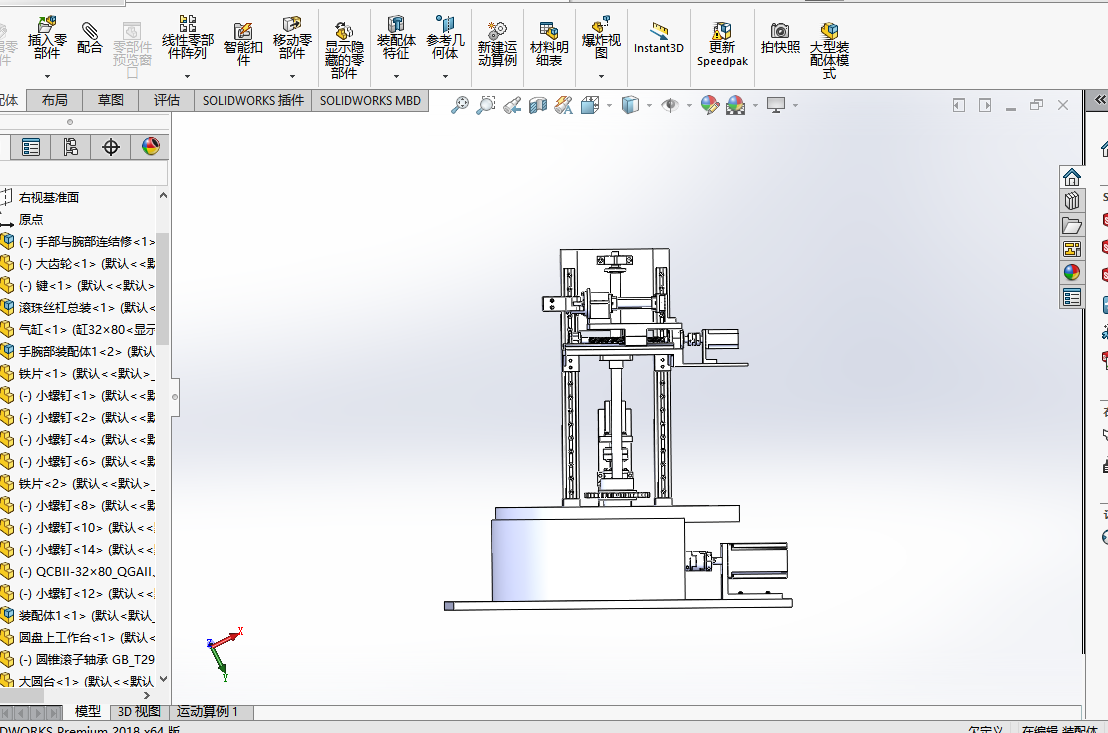The image size is (1108, 733).
Task: Open Custom Properties icon in task pane
Action: [x=1072, y=297]
